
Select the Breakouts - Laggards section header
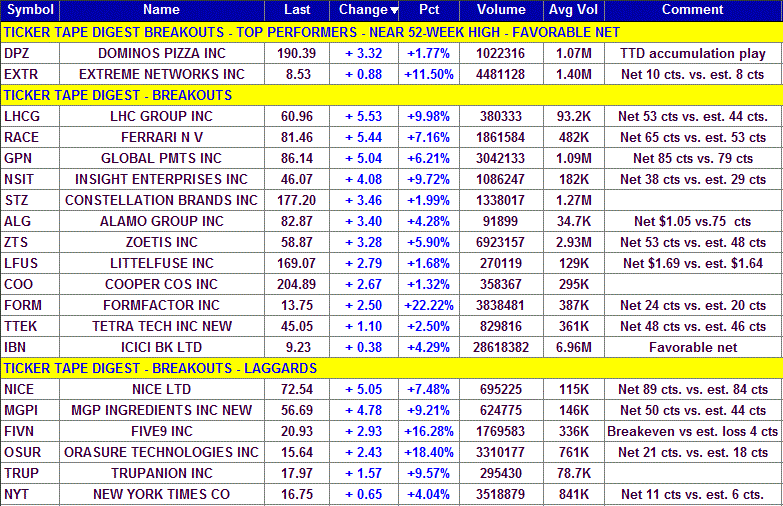392,368
